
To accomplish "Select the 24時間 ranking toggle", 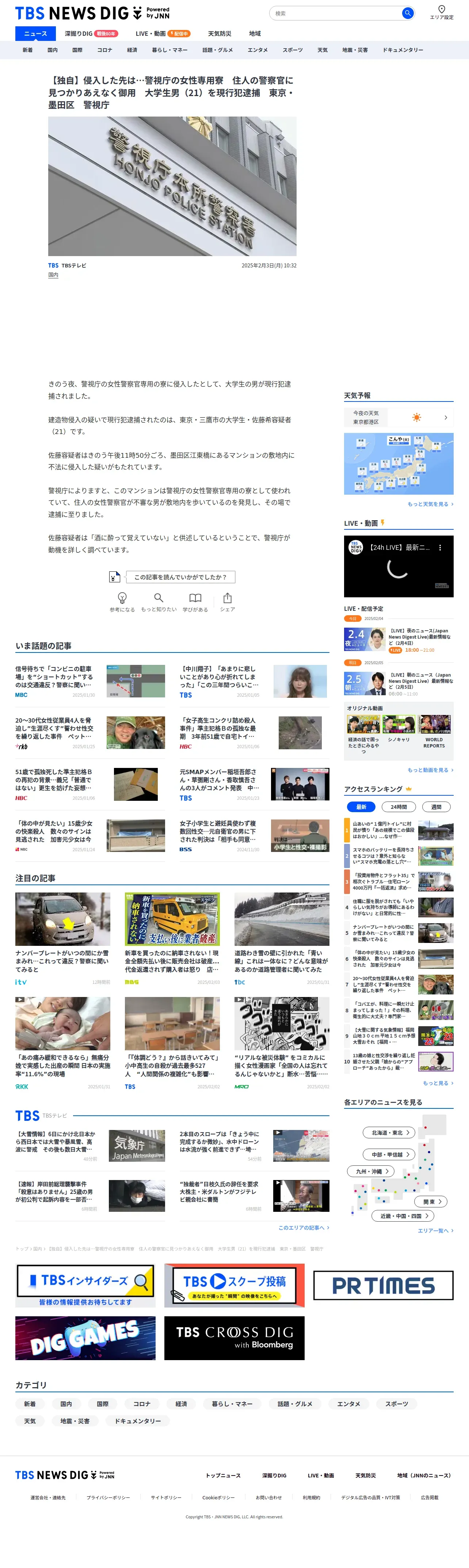I will click(399, 807).
